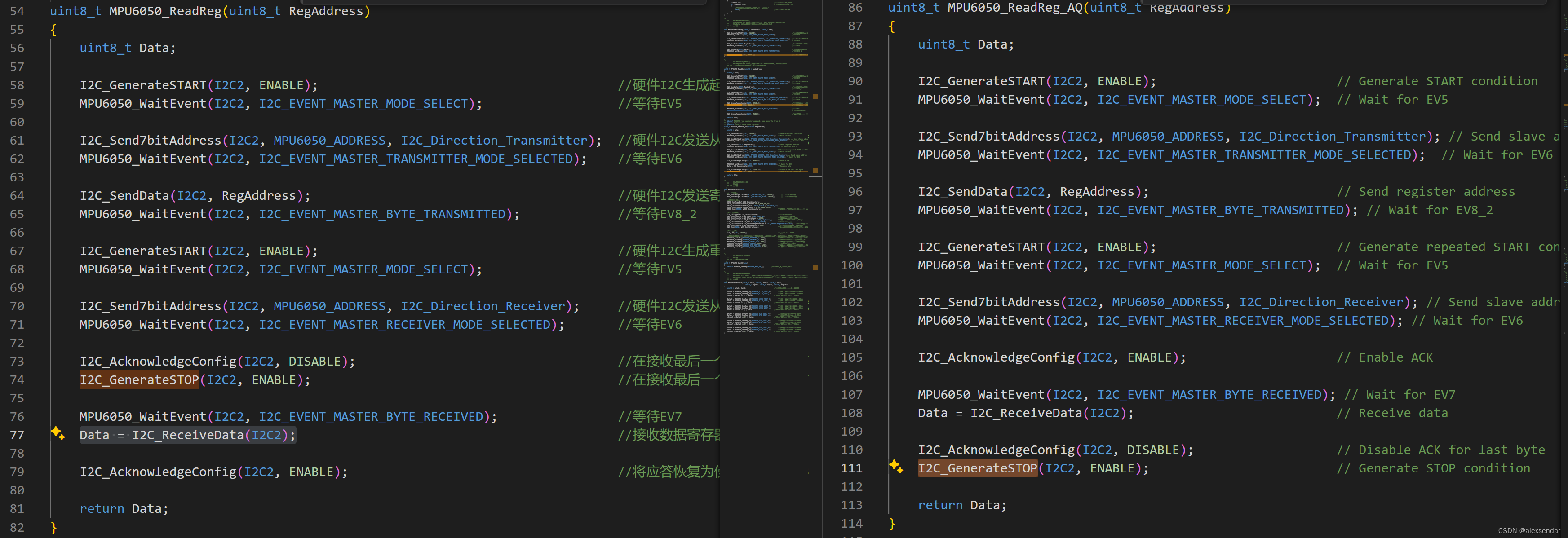This screenshot has width=1568, height=538.
Task: Click the top orange marker in scrollbar overview
Action: [x=815, y=96]
